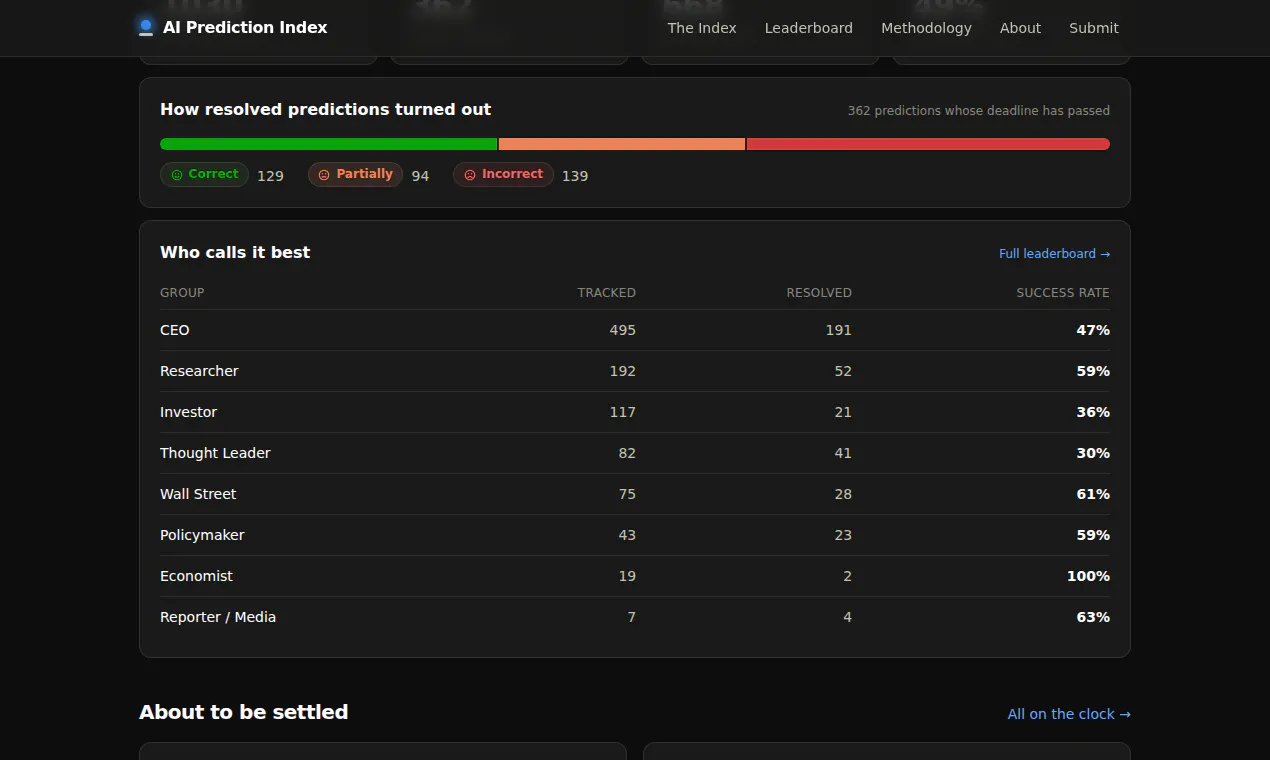This screenshot has height=760, width=1270.
Task: Click the About to be settled heading
Action: (244, 712)
